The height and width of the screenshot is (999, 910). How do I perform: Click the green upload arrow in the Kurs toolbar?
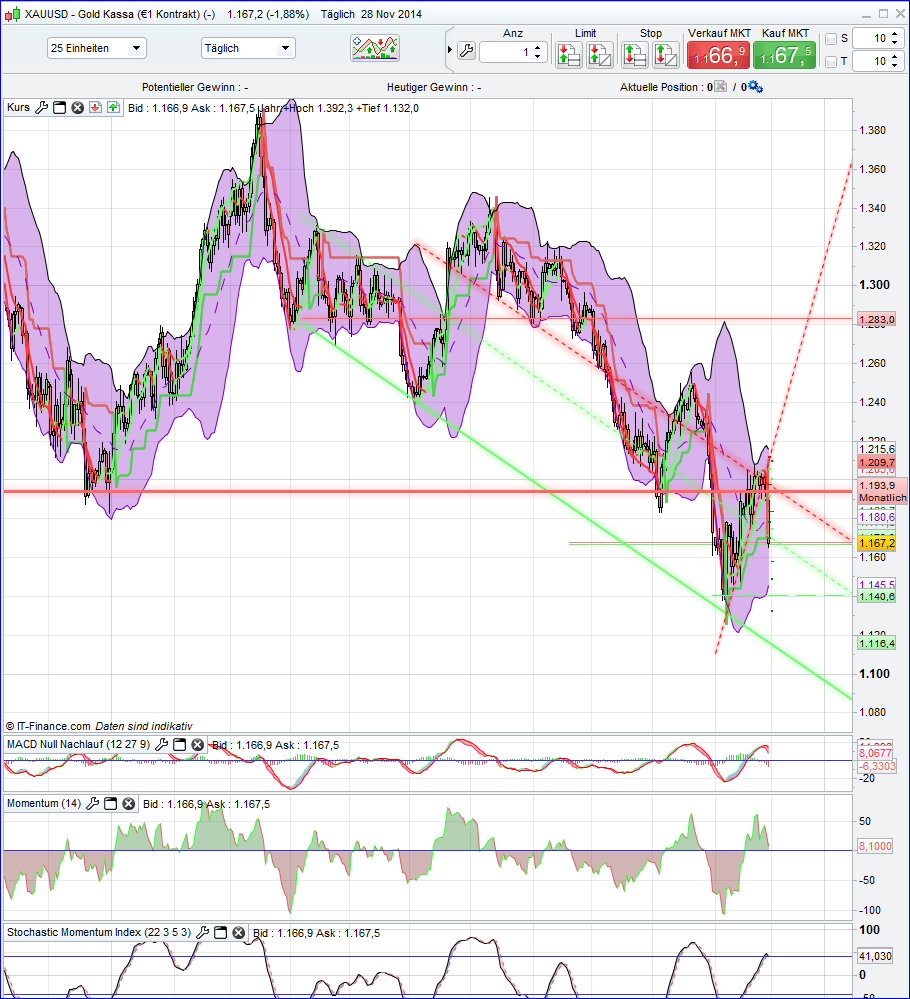112,106
